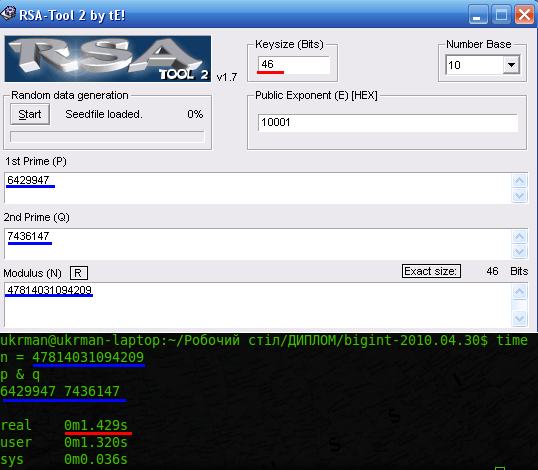
Task: Click the 'Random data generation' group label
Action: click(x=70, y=95)
